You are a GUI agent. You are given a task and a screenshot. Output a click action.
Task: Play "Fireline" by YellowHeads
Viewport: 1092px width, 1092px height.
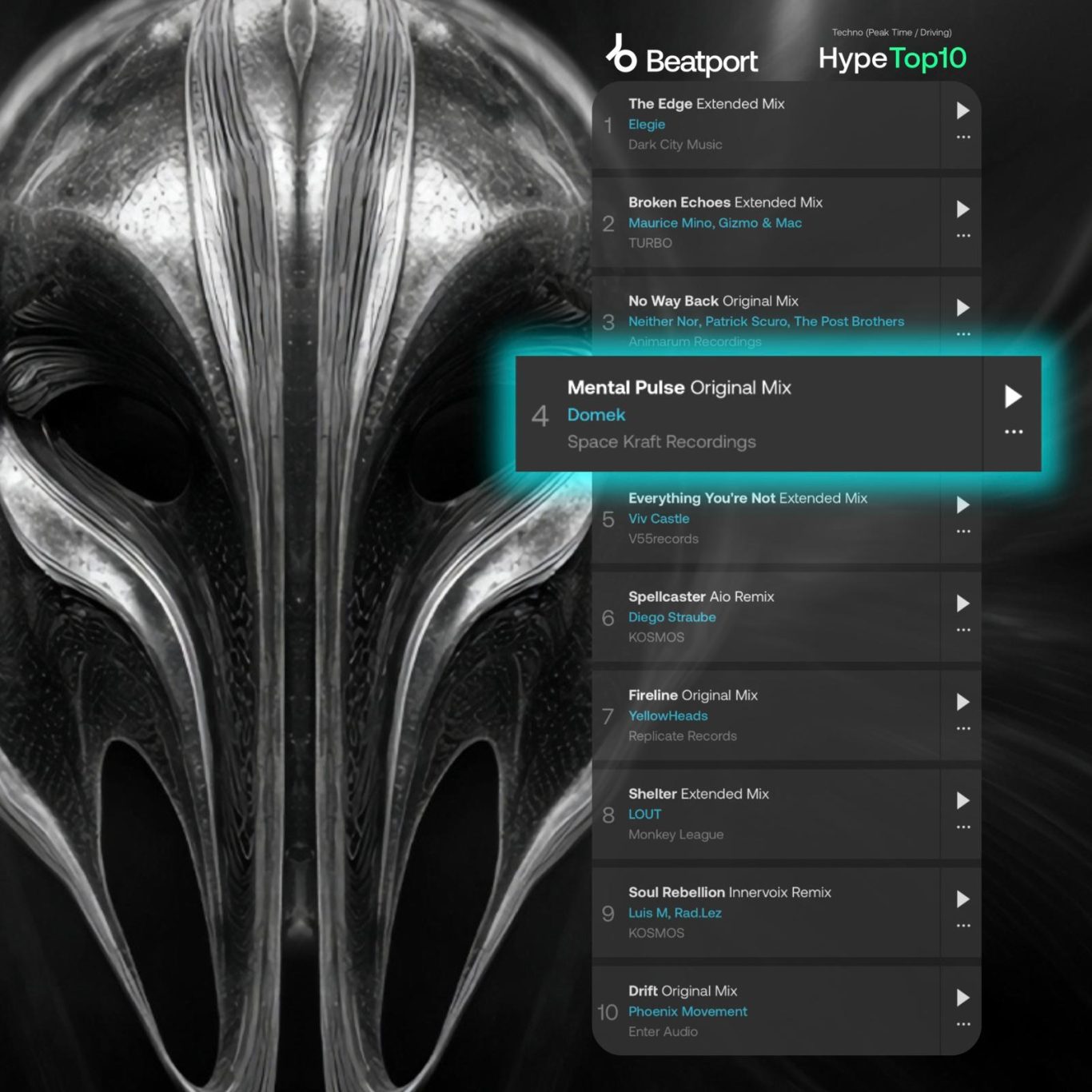point(962,702)
